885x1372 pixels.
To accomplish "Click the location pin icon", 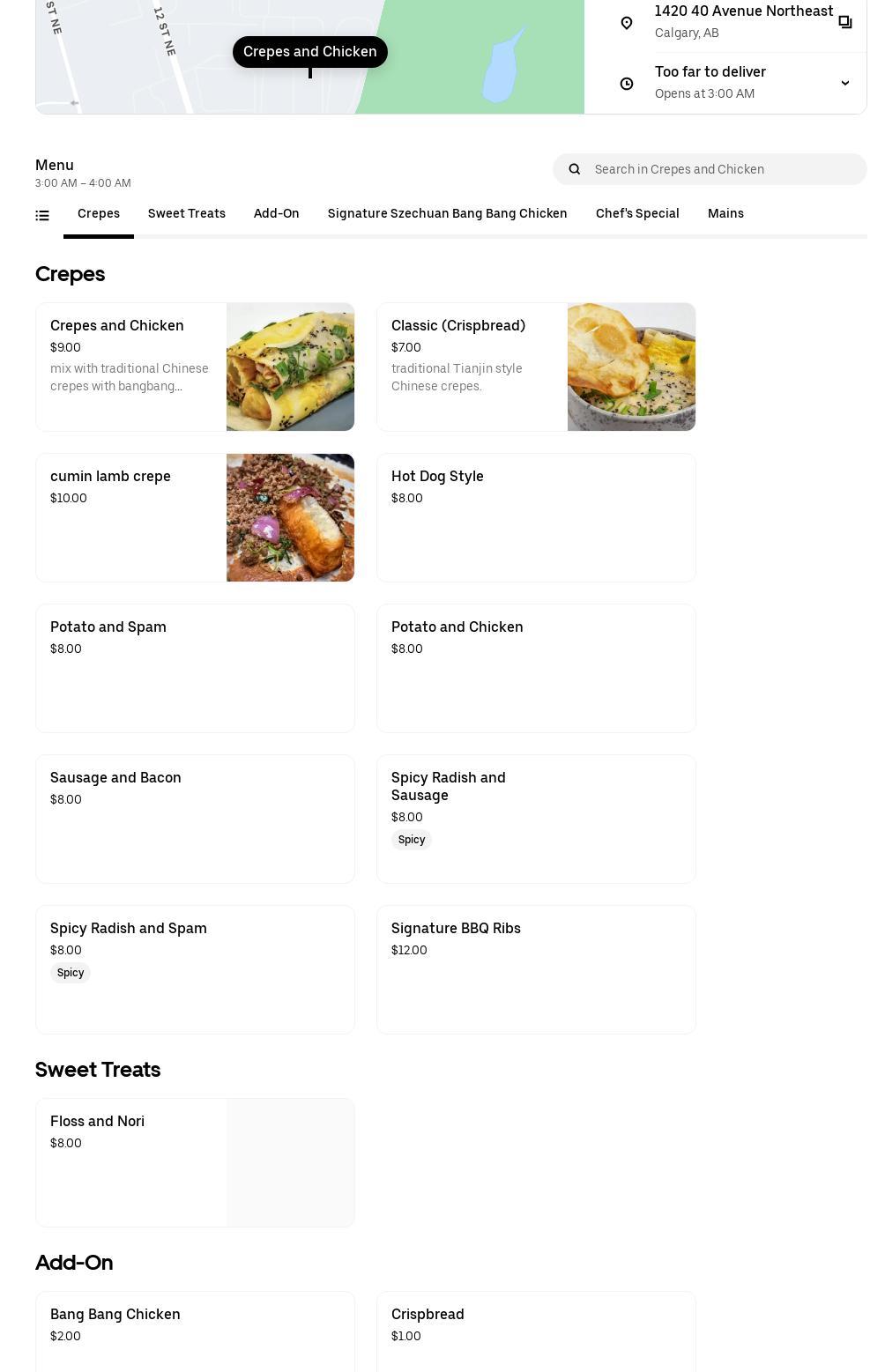I will pyautogui.click(x=627, y=23).
